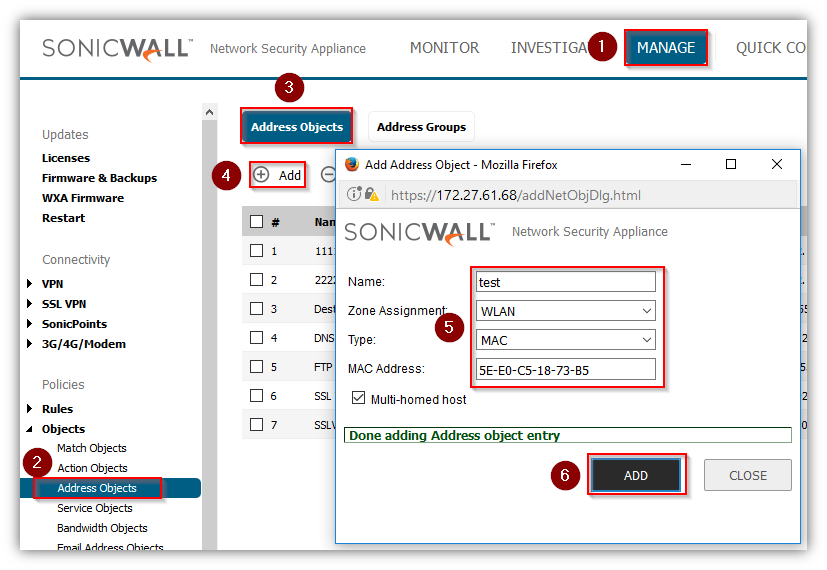Minimize the Add Address Object window
This screenshot has width=827, height=570.
pyautogui.click(x=685, y=164)
